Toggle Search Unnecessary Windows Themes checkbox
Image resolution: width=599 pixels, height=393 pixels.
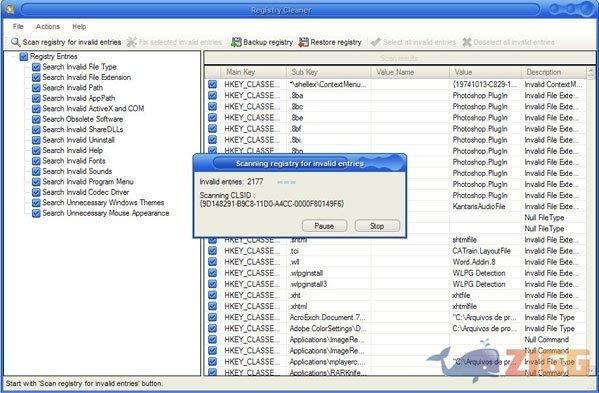[36, 203]
